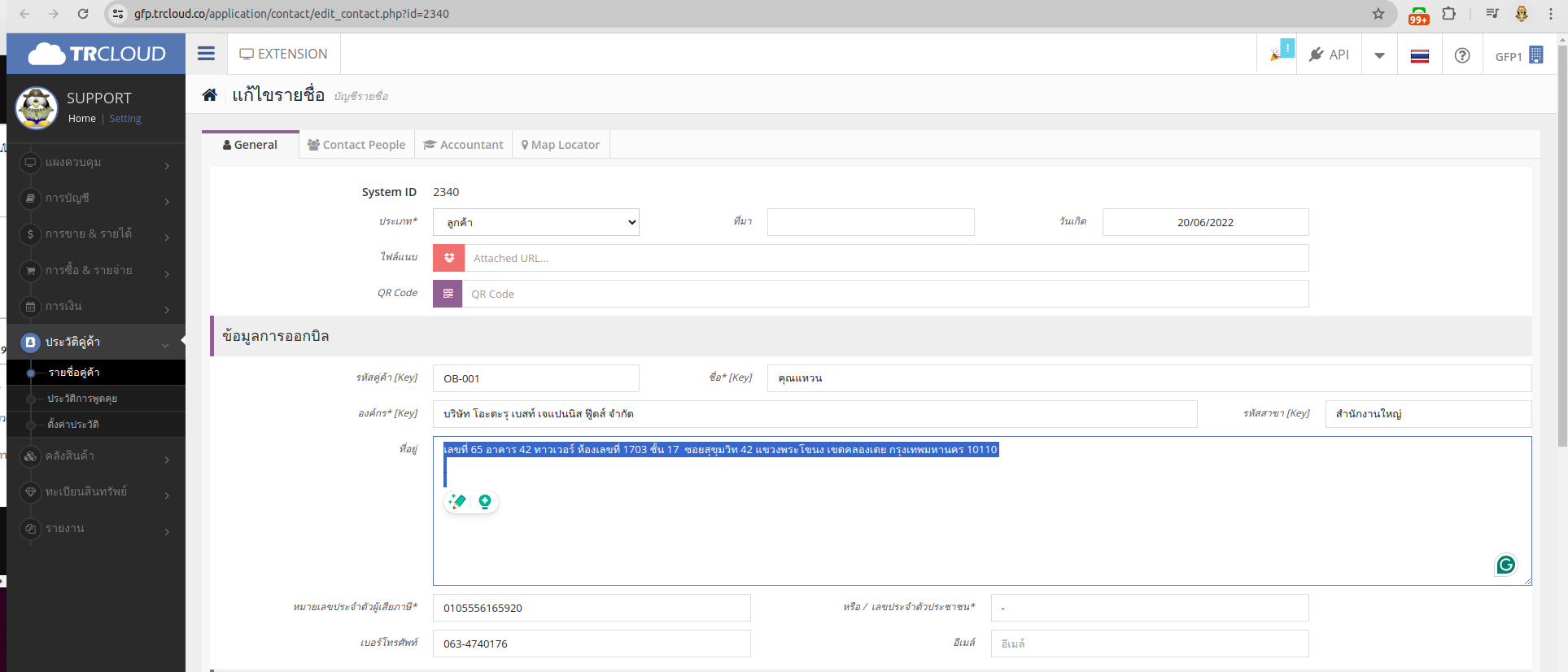This screenshot has height=672, width=1568.
Task: Open the รายชื่อคู่ค้า submenu item
Action: 96,373
